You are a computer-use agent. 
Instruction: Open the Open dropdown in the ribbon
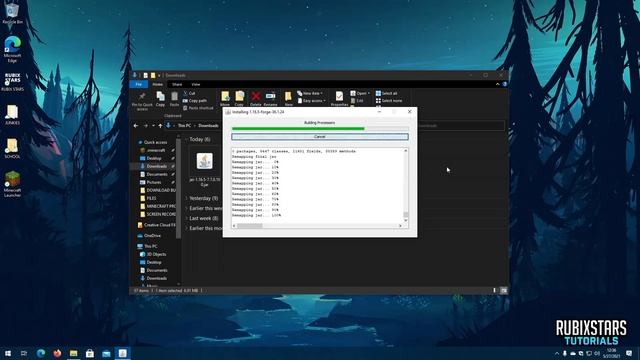(x=360, y=93)
